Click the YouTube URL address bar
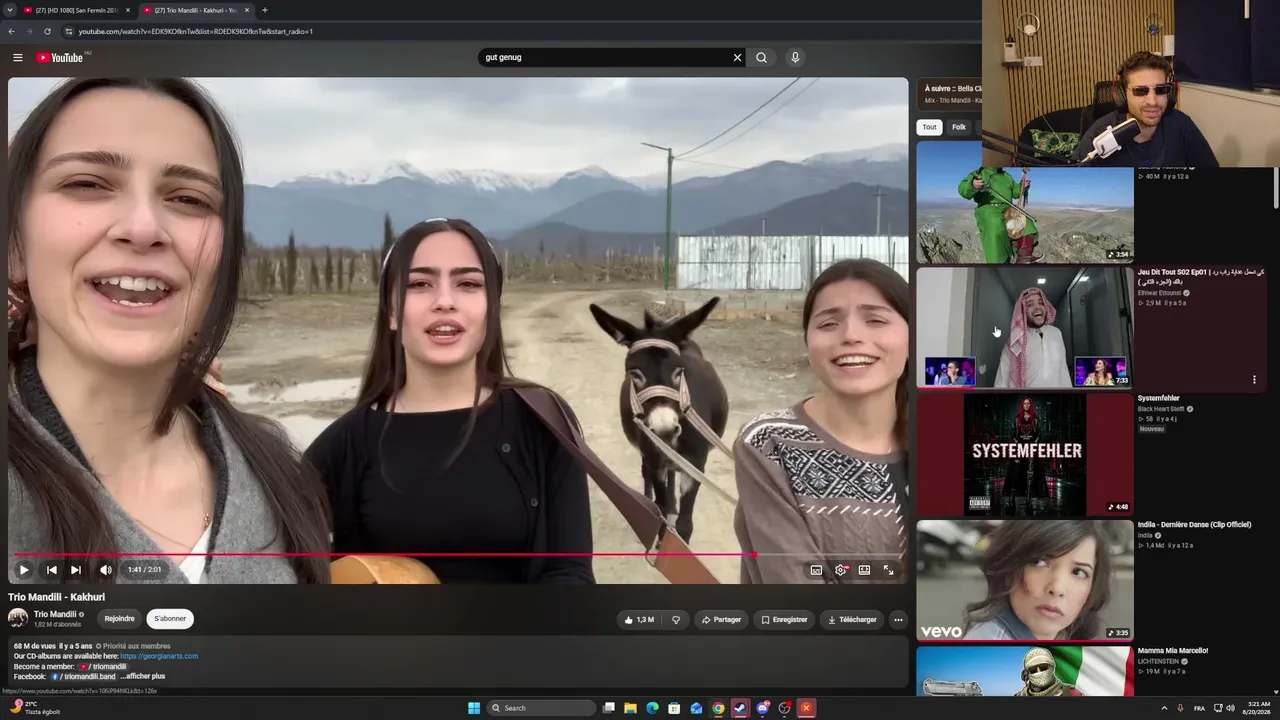 pos(520,31)
